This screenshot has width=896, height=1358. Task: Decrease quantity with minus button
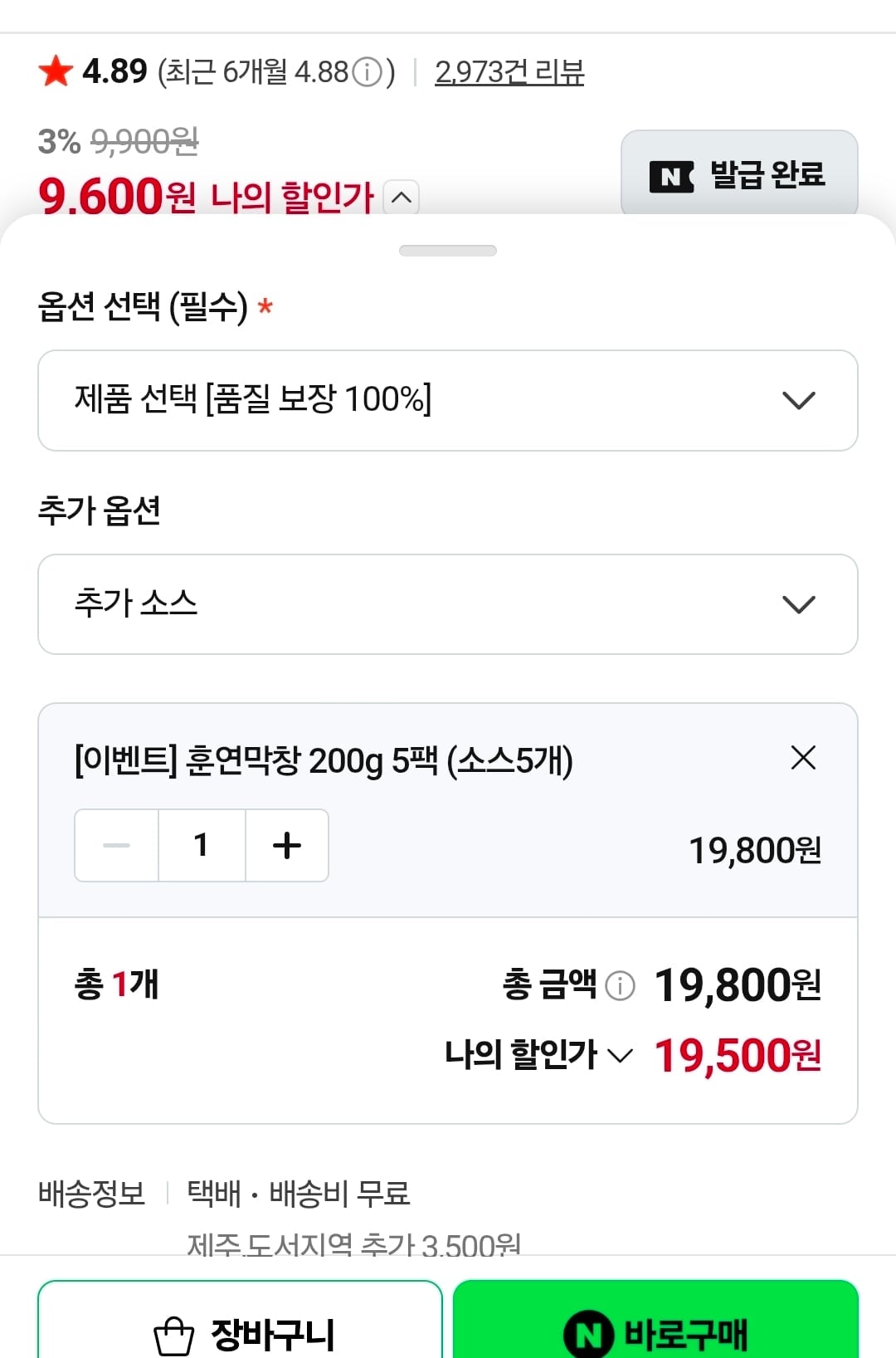point(117,845)
